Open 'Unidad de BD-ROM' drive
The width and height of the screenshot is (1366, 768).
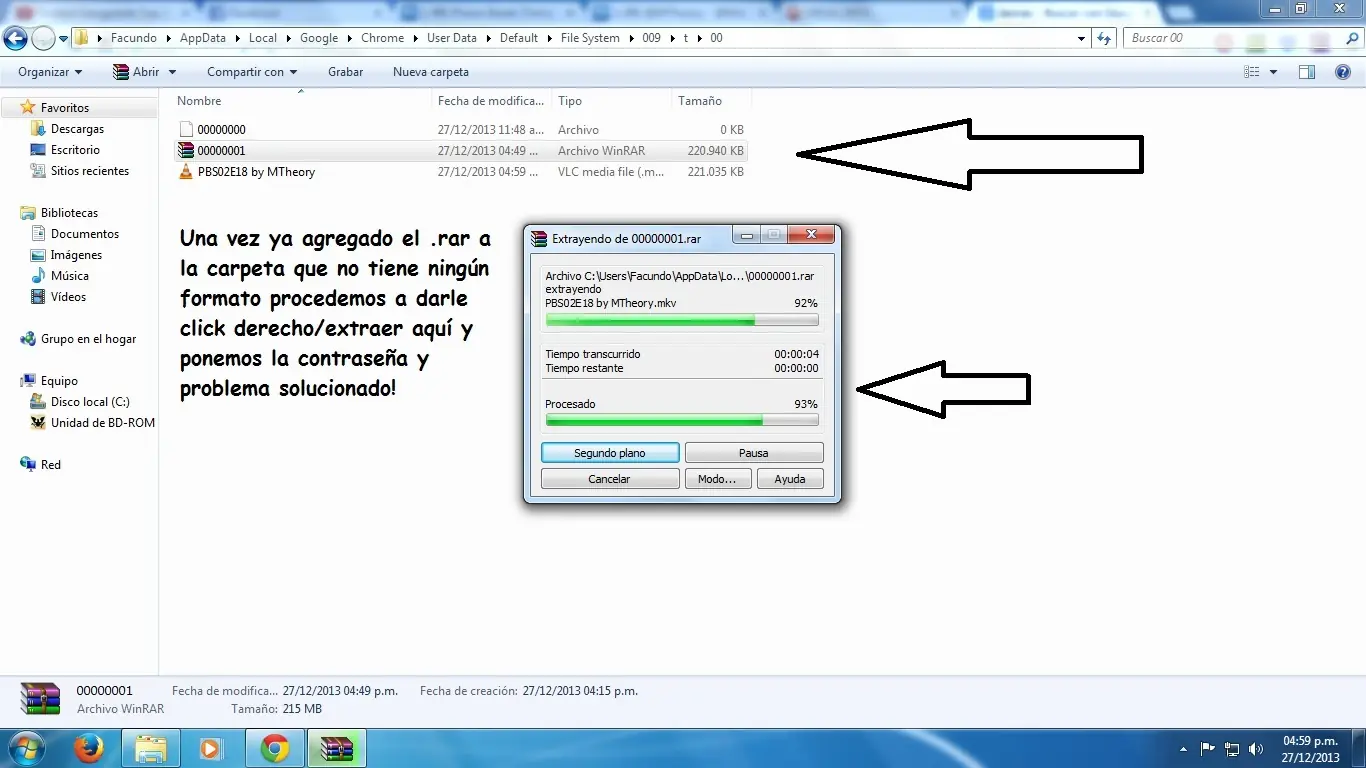point(102,423)
